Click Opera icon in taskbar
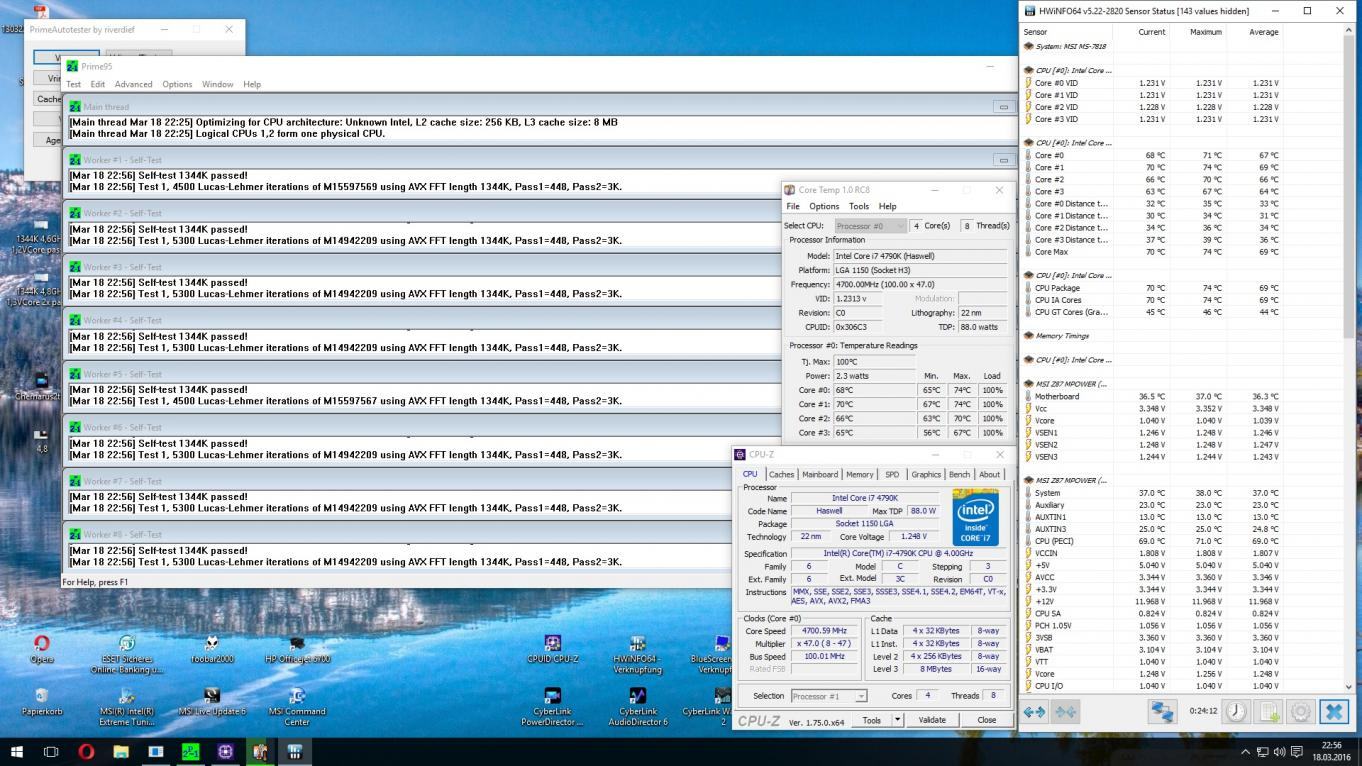This screenshot has width=1362, height=766. click(86, 752)
